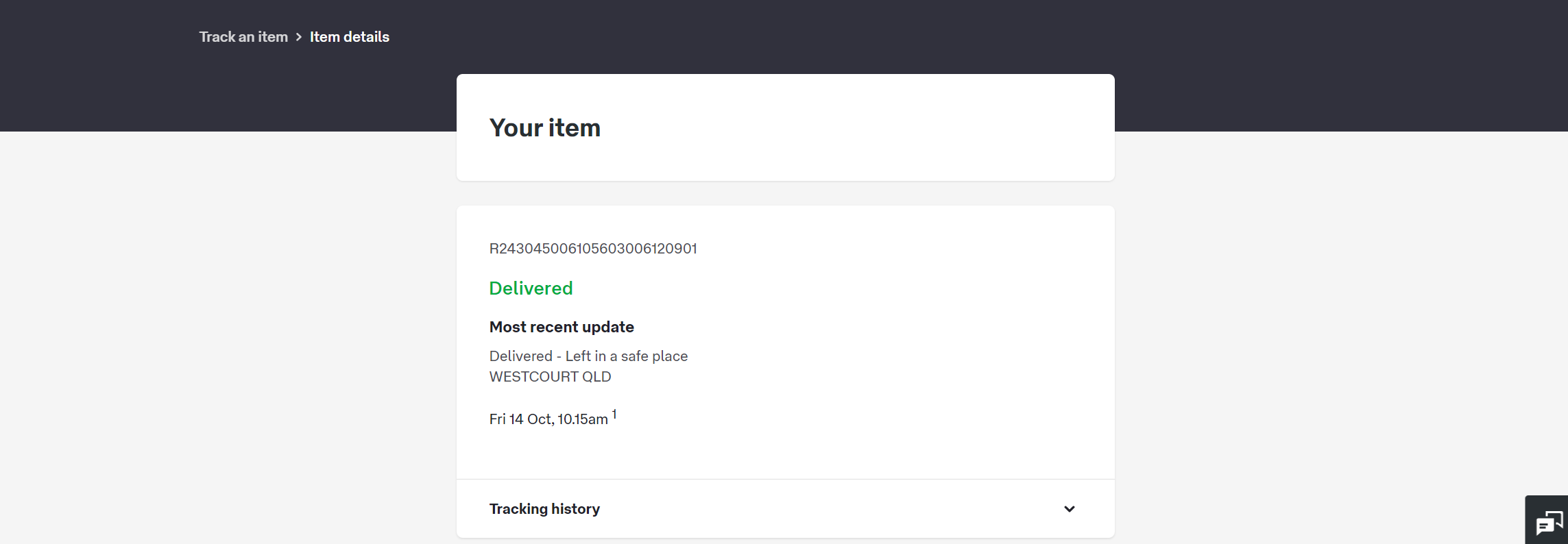Open the chat support icon
Image resolution: width=1568 pixels, height=544 pixels.
click(1549, 523)
